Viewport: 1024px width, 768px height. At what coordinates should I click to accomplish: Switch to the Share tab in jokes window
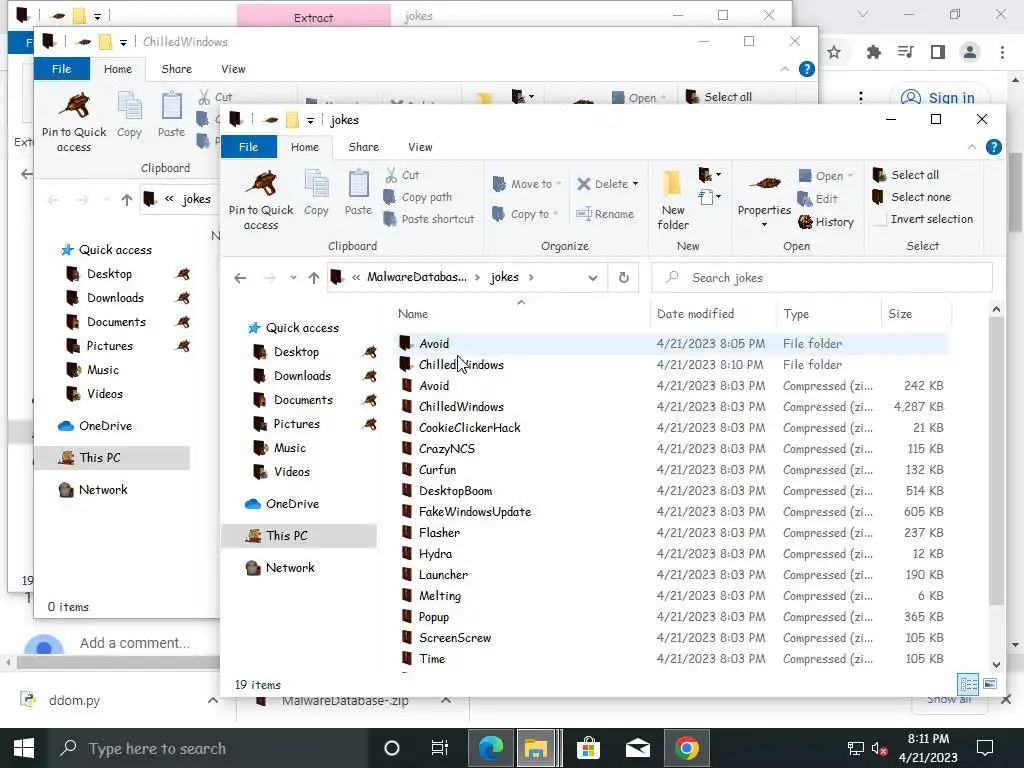click(364, 147)
